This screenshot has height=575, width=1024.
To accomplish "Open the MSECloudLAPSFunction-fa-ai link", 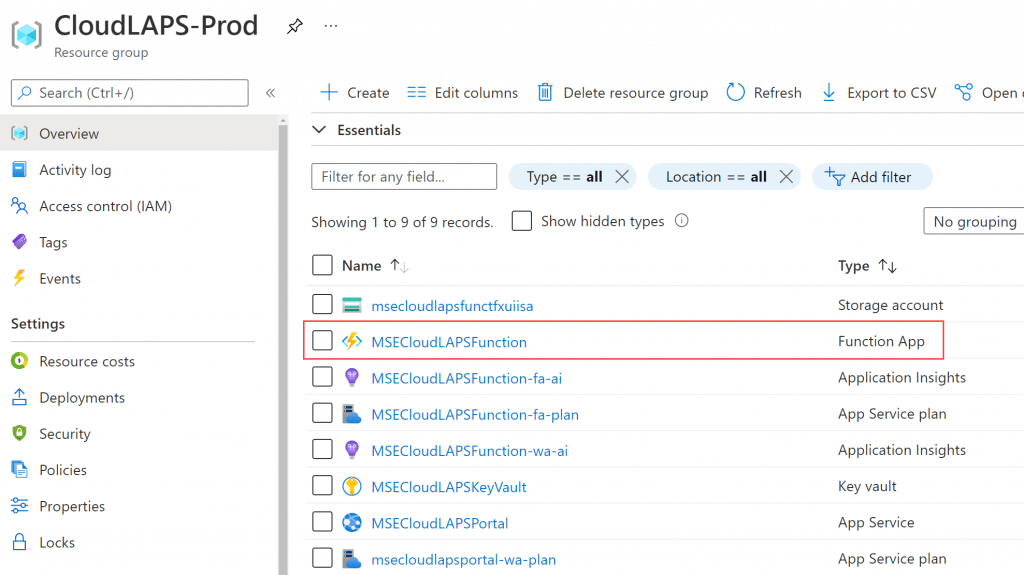I will 466,378.
